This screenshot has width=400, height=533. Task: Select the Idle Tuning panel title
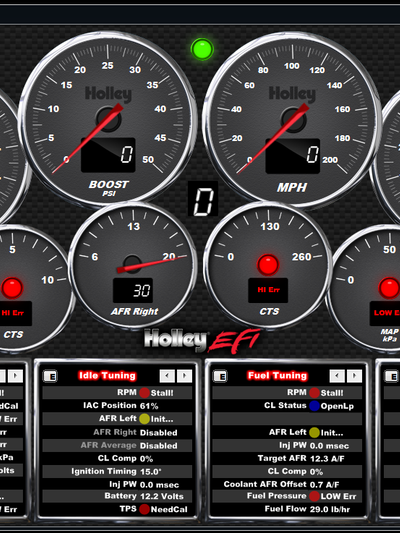pyautogui.click(x=107, y=376)
